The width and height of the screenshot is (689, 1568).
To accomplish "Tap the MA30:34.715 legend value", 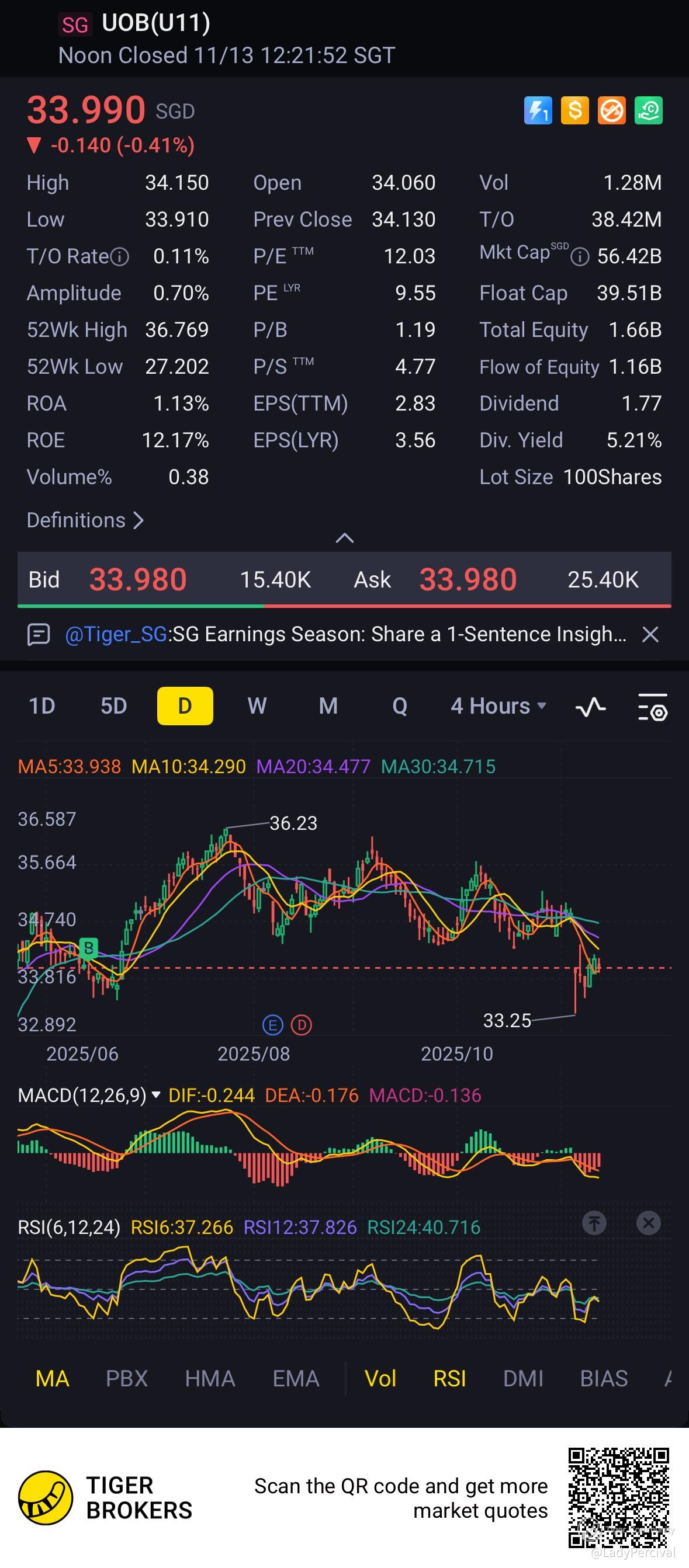I will (439, 766).
